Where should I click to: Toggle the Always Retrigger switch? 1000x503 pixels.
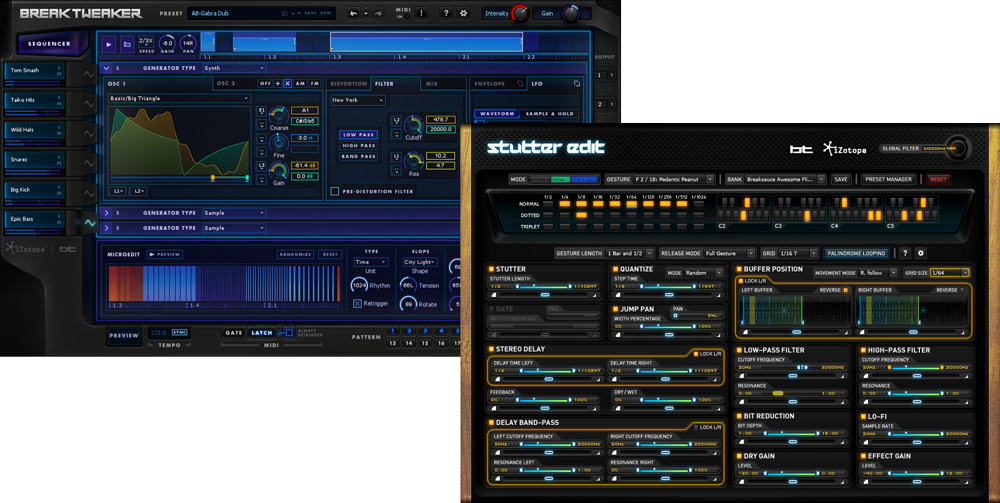(288, 332)
